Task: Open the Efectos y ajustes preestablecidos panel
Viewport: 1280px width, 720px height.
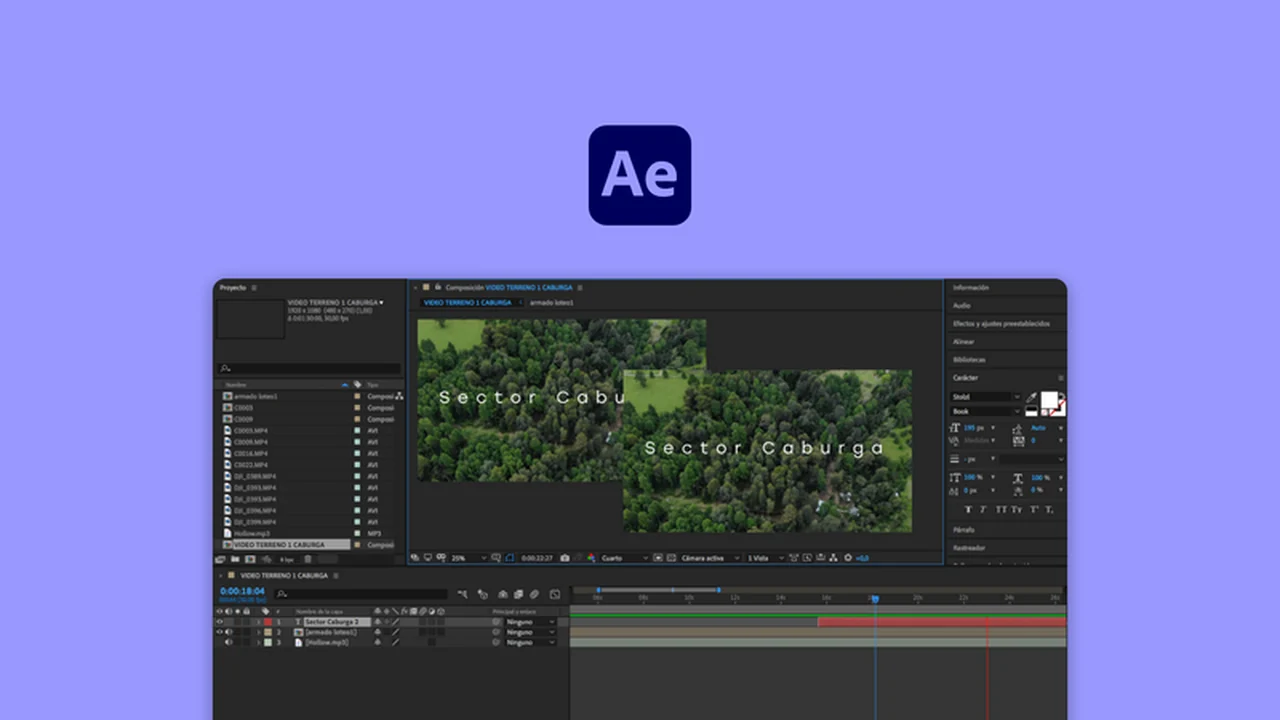Action: 1001,323
